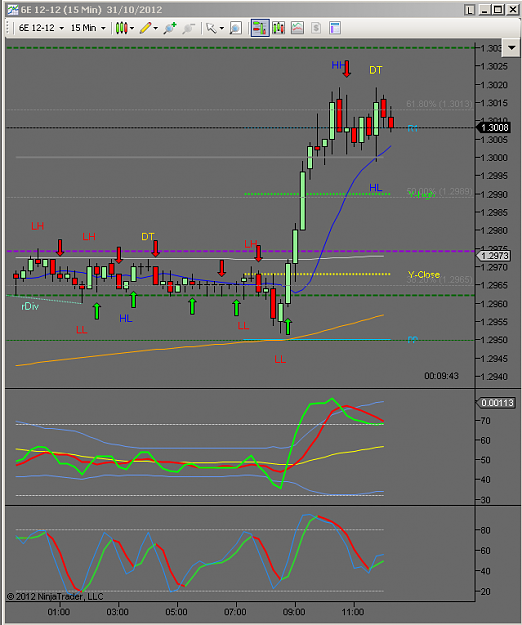The width and height of the screenshot is (522, 625).
Task: Open the 15 Min interval dropdown
Action: (88, 28)
